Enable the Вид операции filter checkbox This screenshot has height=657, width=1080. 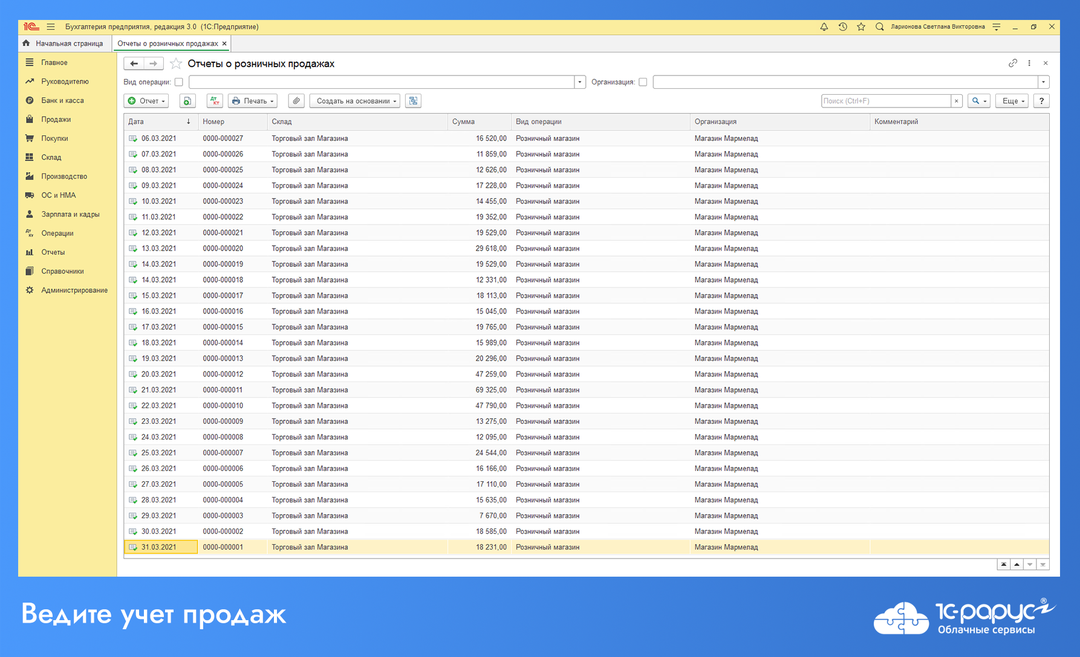point(179,82)
